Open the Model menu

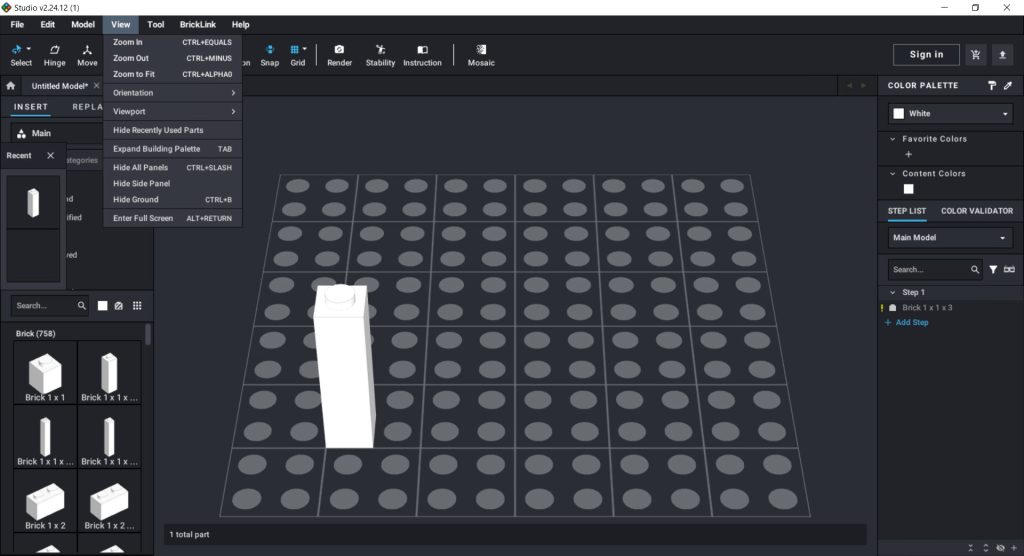point(83,25)
